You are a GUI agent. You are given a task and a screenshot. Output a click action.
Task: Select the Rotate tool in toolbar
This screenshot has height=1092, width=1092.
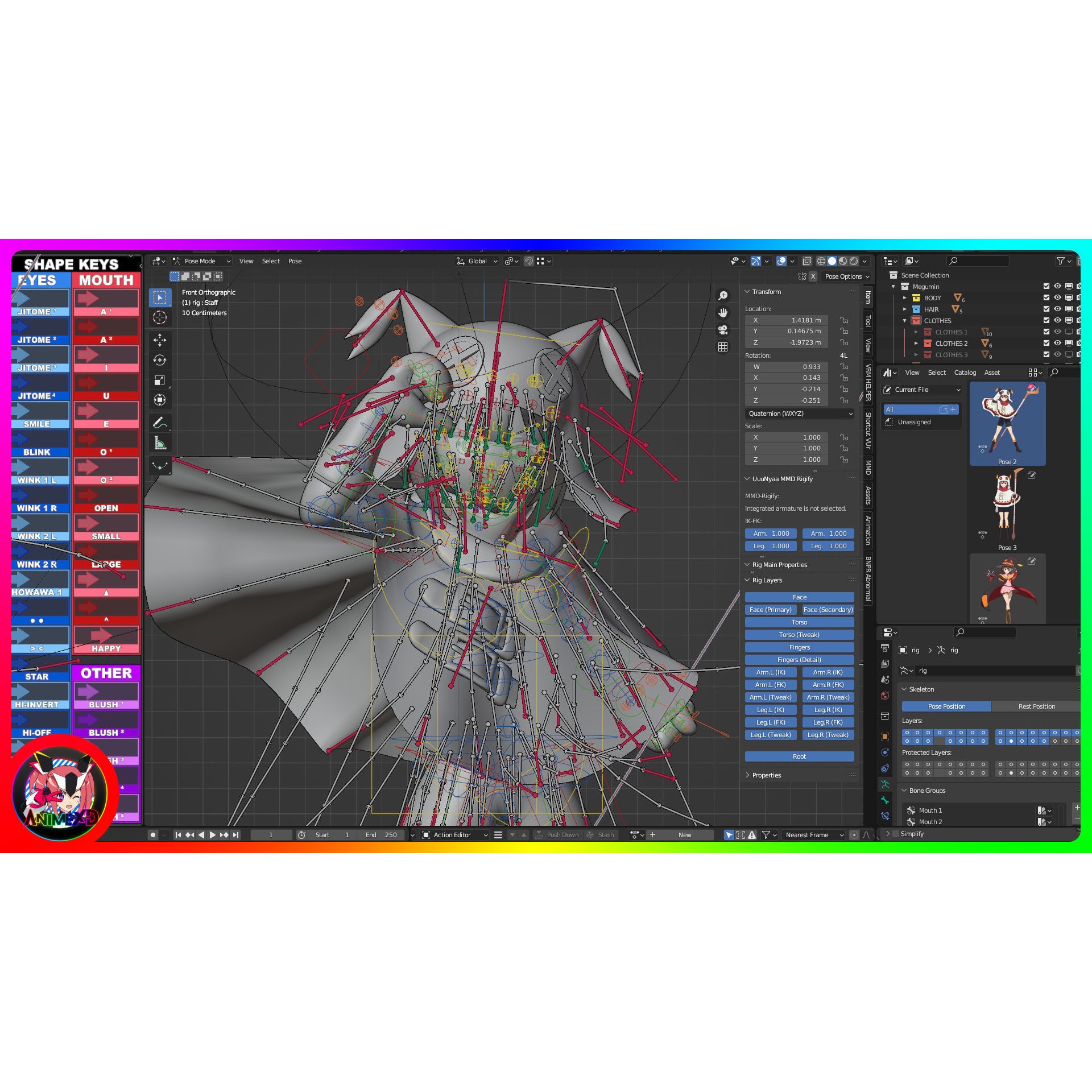point(160,360)
